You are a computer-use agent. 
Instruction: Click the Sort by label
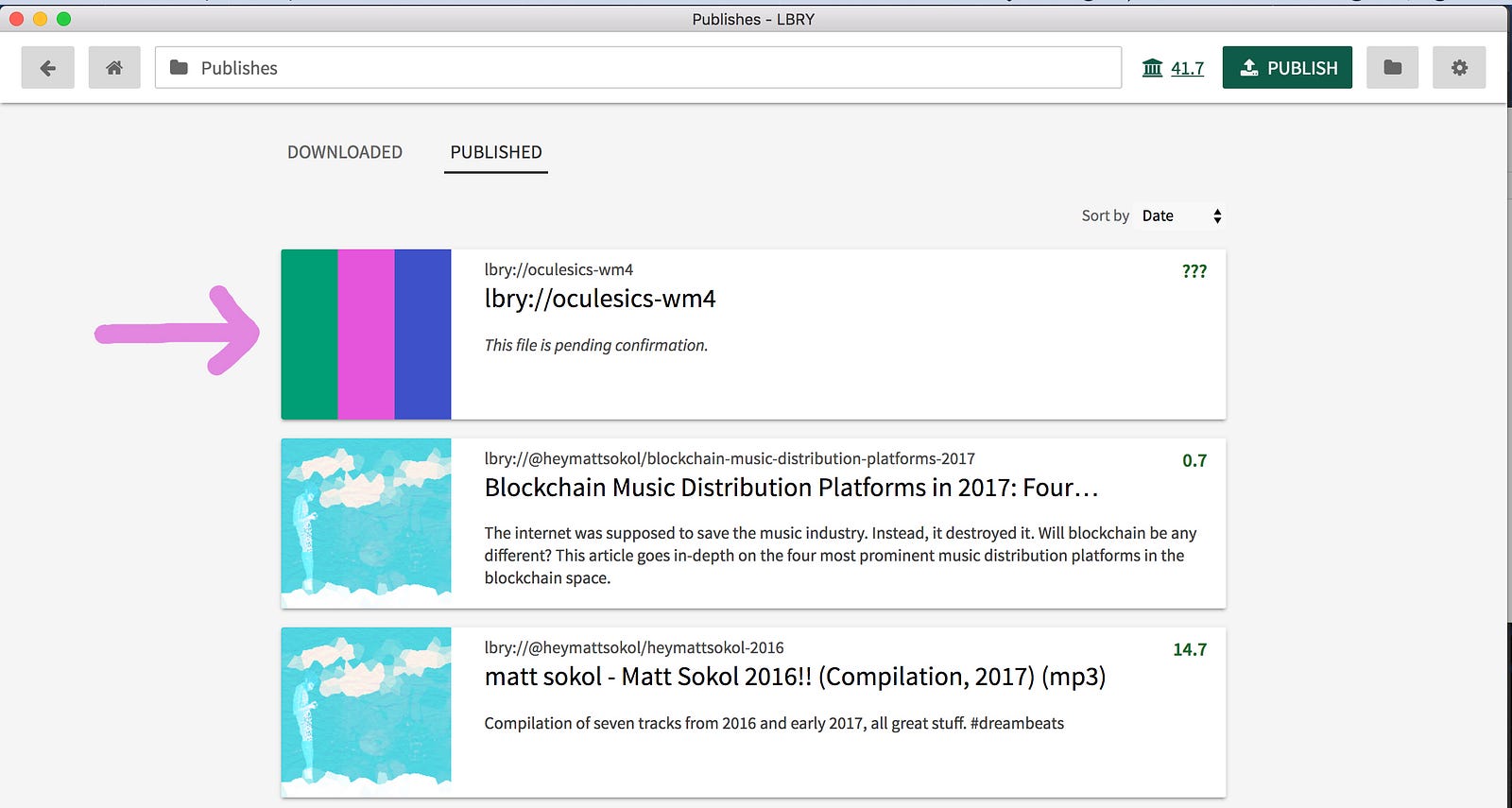[x=1105, y=215]
